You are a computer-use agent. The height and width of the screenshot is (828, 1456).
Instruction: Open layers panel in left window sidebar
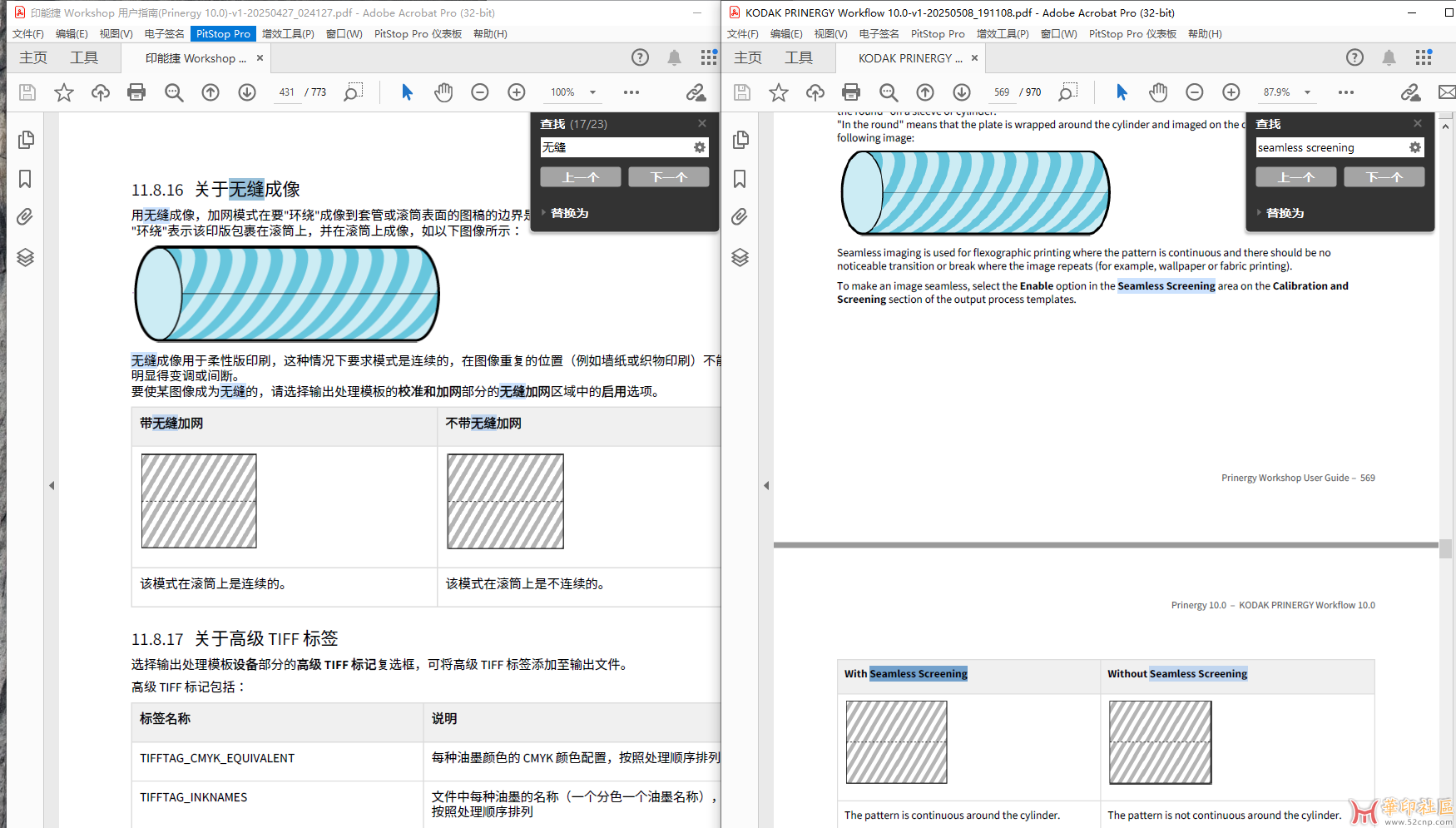point(26,257)
